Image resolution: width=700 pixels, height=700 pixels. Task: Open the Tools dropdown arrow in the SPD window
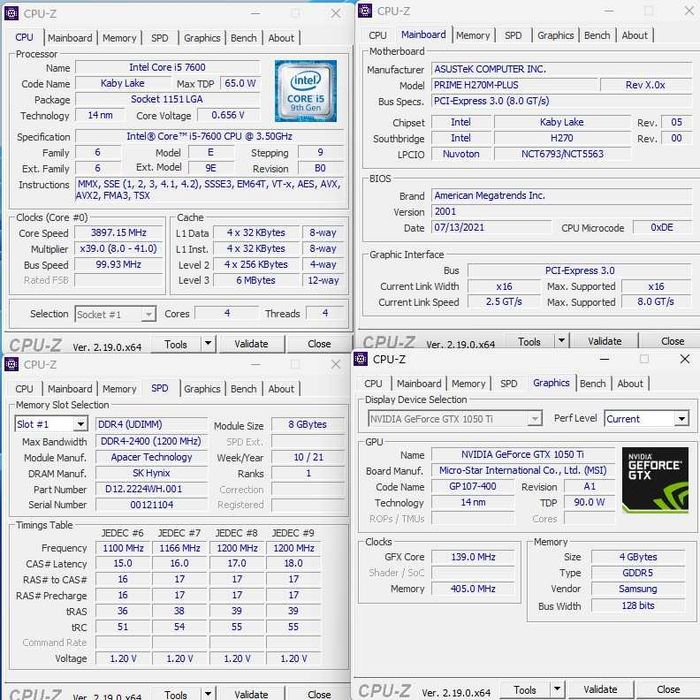[208, 693]
